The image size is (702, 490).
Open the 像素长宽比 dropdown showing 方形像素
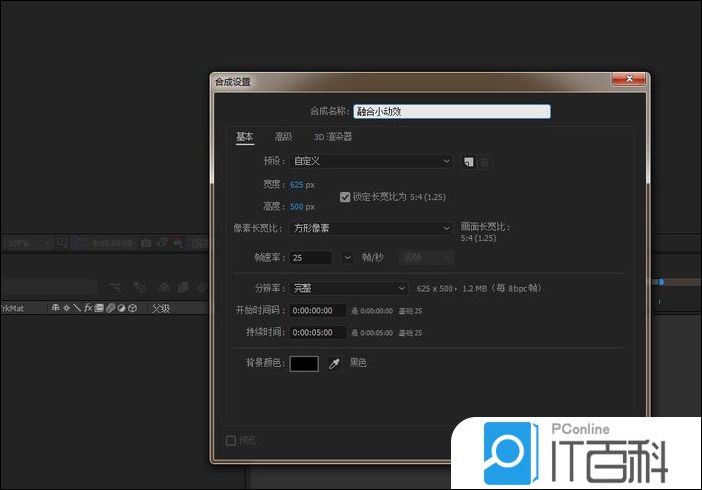coord(371,228)
